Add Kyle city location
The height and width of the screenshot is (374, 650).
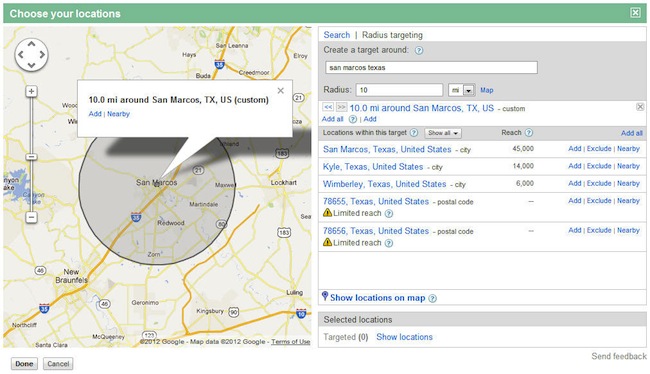(575, 166)
